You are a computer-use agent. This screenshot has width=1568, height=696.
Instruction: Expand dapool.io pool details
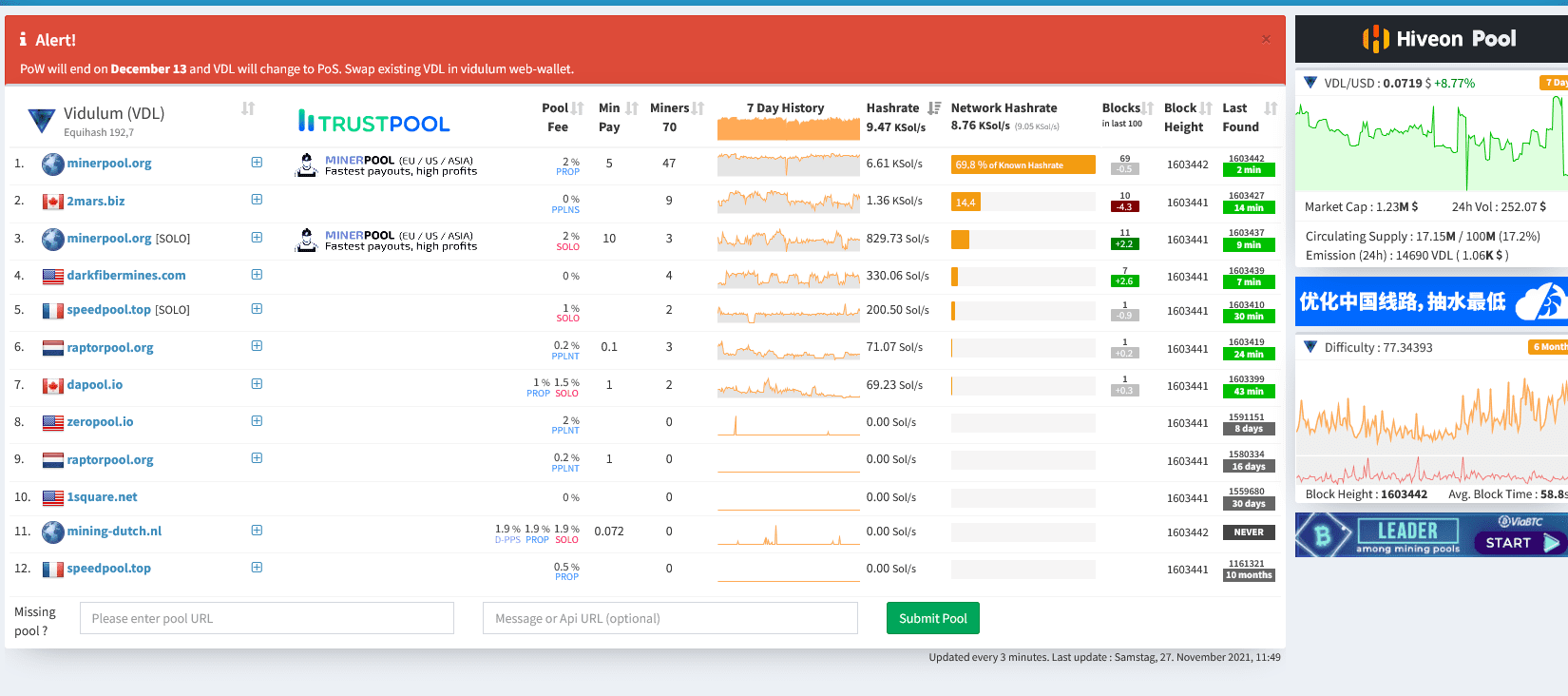257,384
